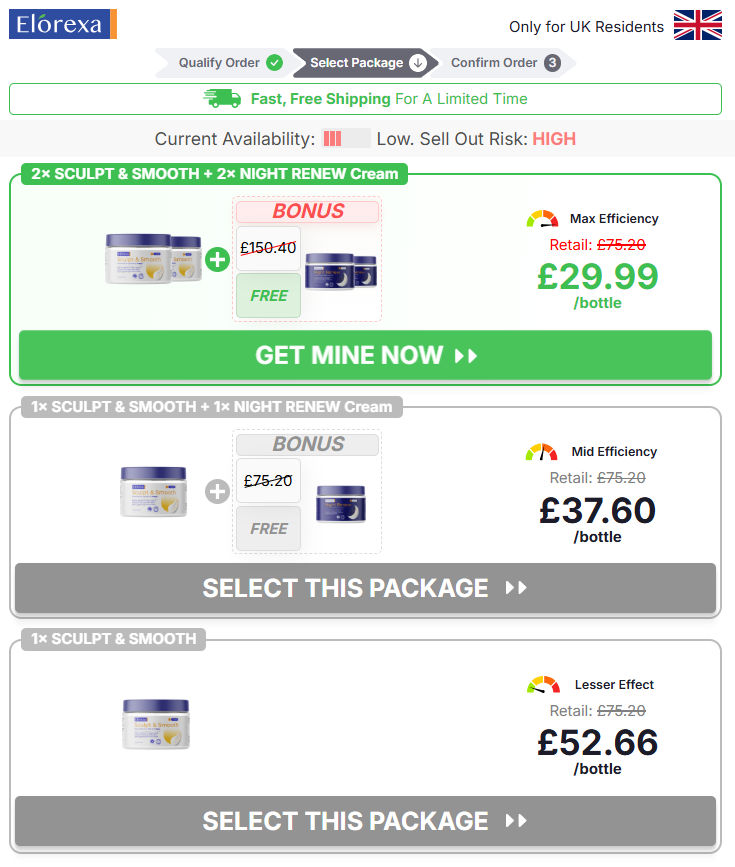Click the two Sculpt & Smooth jars image

click(154, 259)
